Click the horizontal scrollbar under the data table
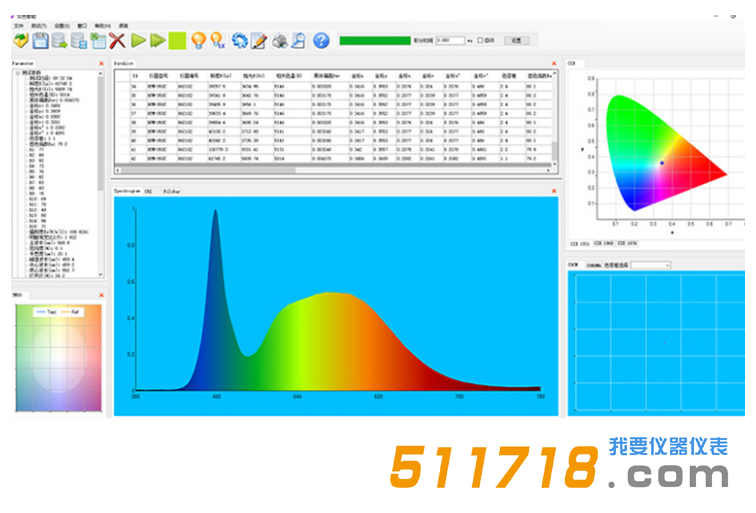The width and height of the screenshot is (756, 513). pos(300,171)
